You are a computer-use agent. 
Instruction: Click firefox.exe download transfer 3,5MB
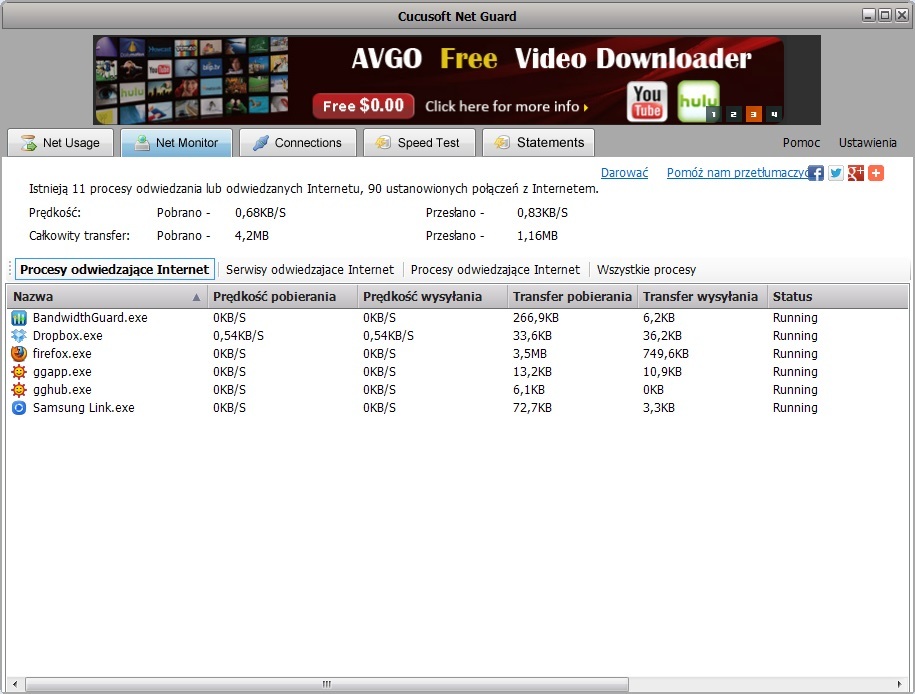pyautogui.click(x=530, y=354)
